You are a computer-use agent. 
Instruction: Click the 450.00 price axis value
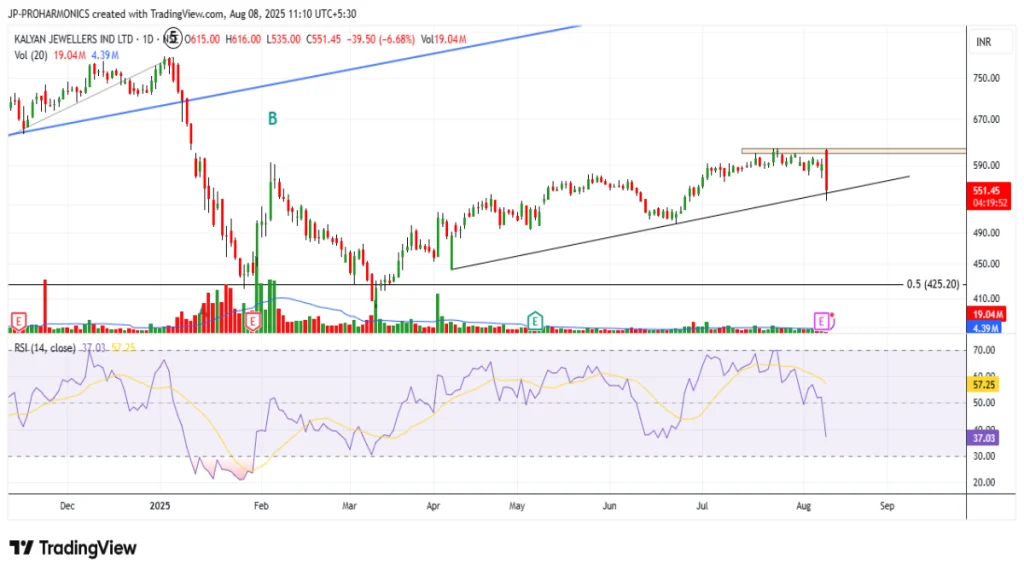coord(986,264)
